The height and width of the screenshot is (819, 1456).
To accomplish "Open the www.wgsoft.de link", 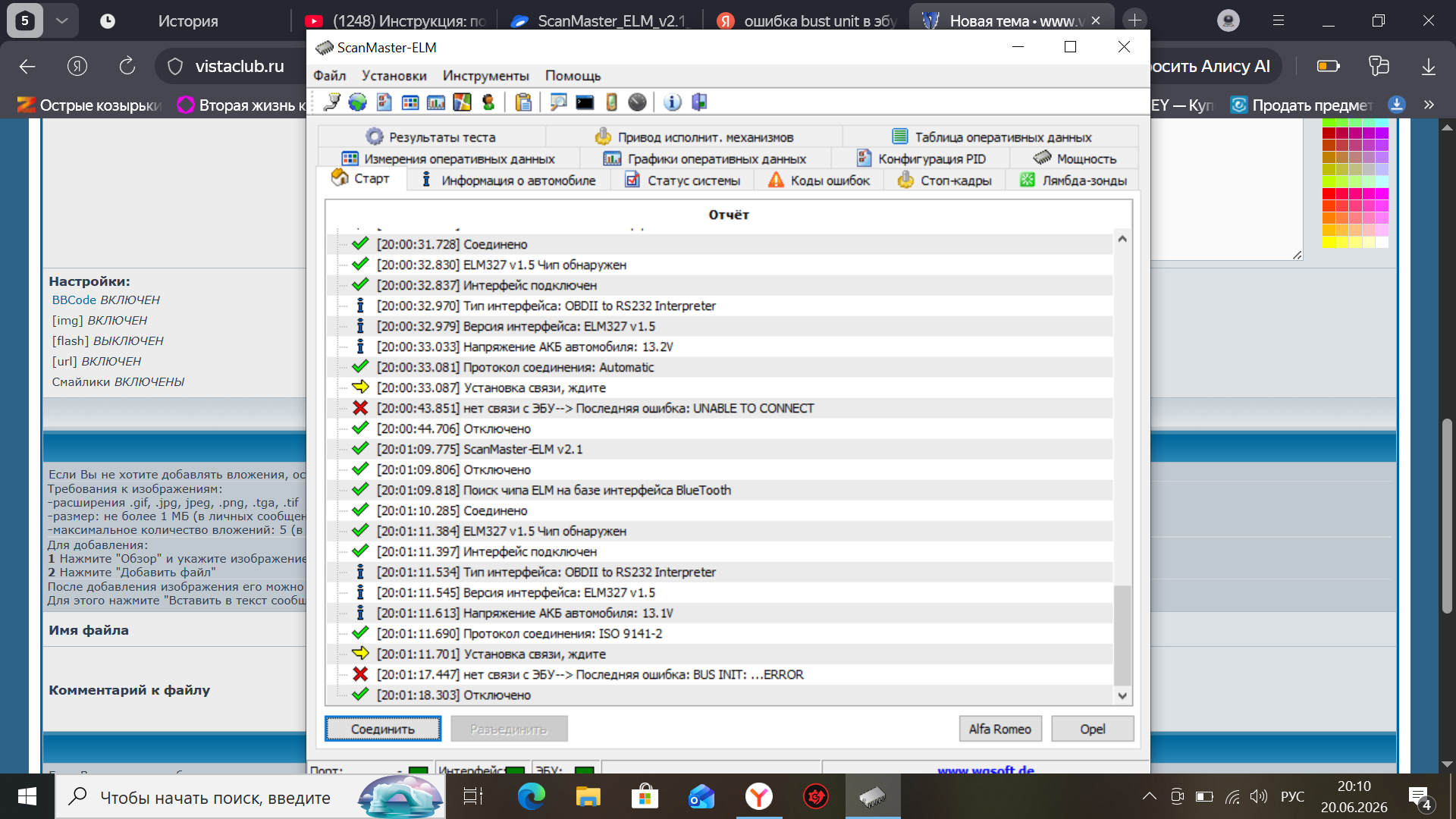I will (986, 769).
